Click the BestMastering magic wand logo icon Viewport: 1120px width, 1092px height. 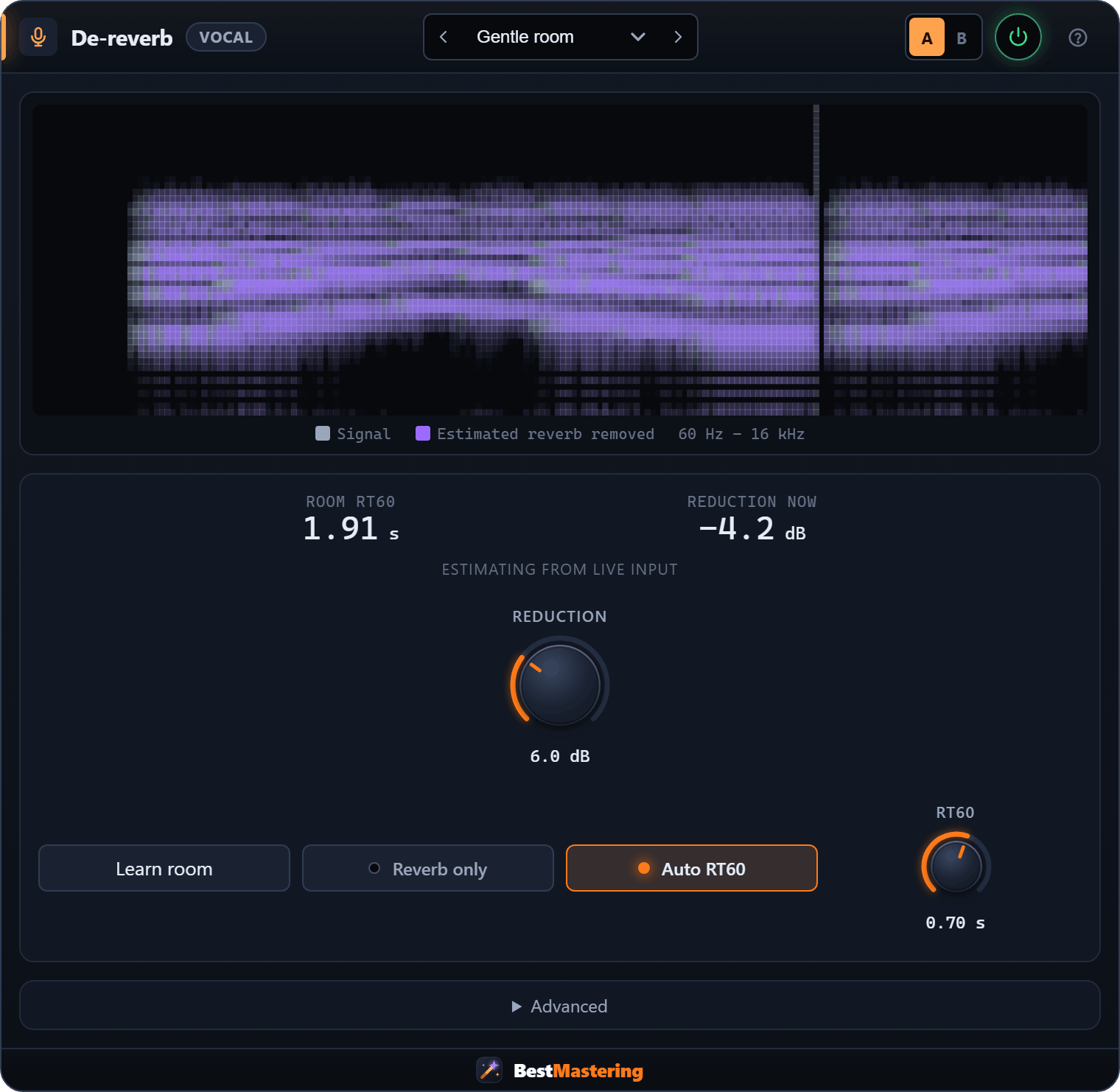489,1069
